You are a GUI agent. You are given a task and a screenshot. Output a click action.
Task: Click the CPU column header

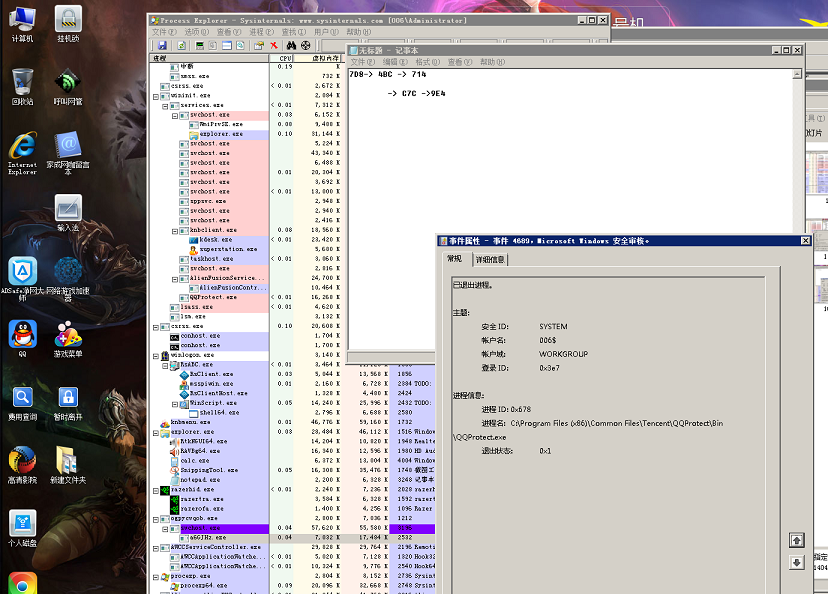pos(284,58)
